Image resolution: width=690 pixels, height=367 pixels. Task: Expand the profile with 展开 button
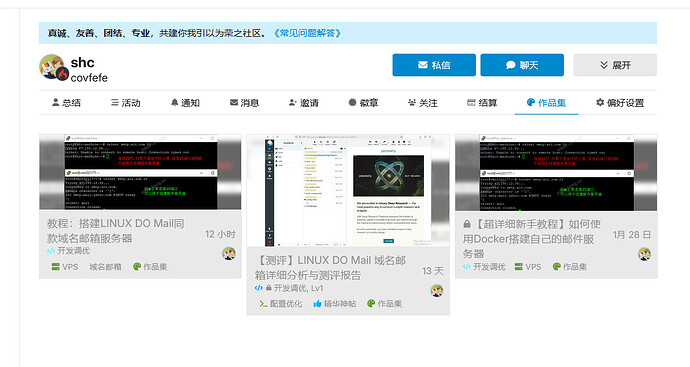pyautogui.click(x=615, y=65)
